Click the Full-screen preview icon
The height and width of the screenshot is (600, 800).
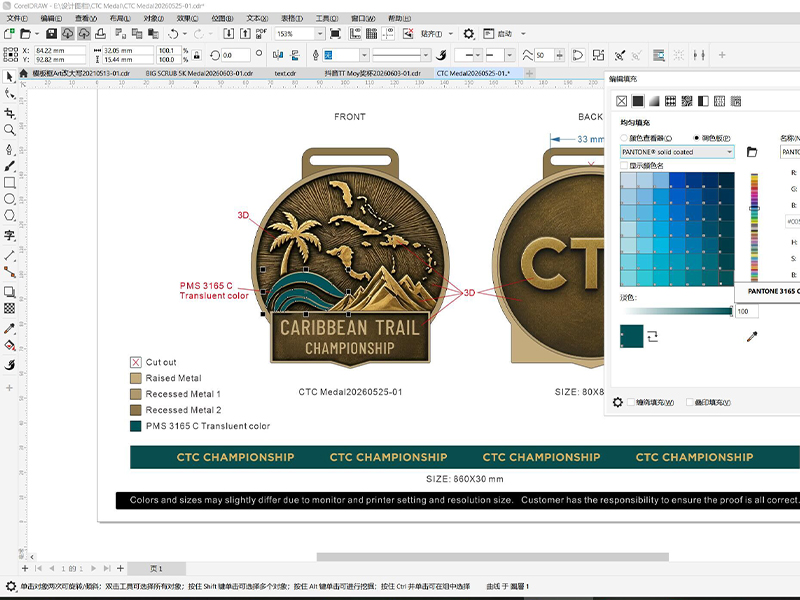(335, 34)
